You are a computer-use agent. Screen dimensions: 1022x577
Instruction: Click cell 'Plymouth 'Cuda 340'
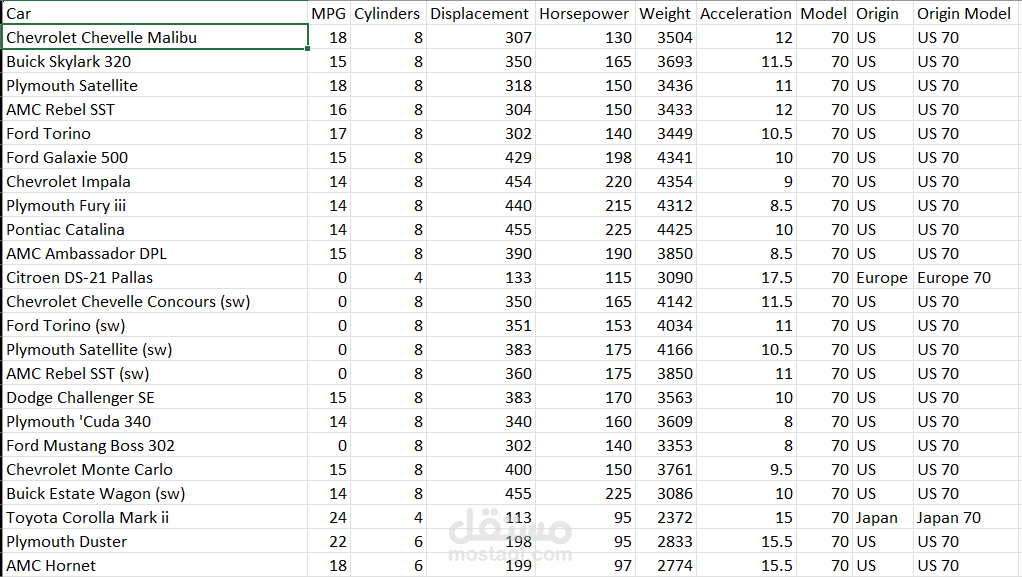click(x=155, y=421)
